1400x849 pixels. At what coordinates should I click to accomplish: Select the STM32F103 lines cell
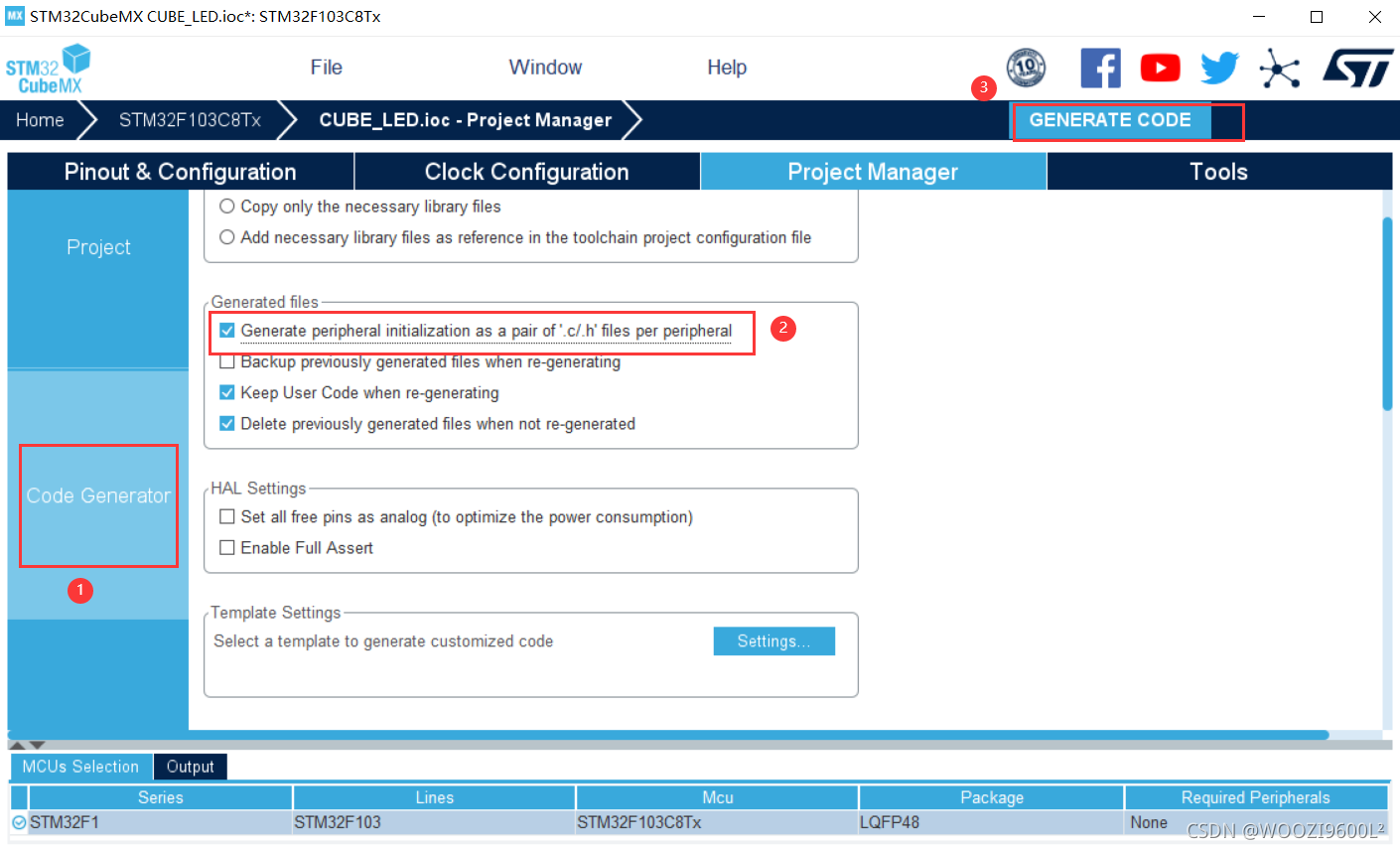tap(434, 822)
